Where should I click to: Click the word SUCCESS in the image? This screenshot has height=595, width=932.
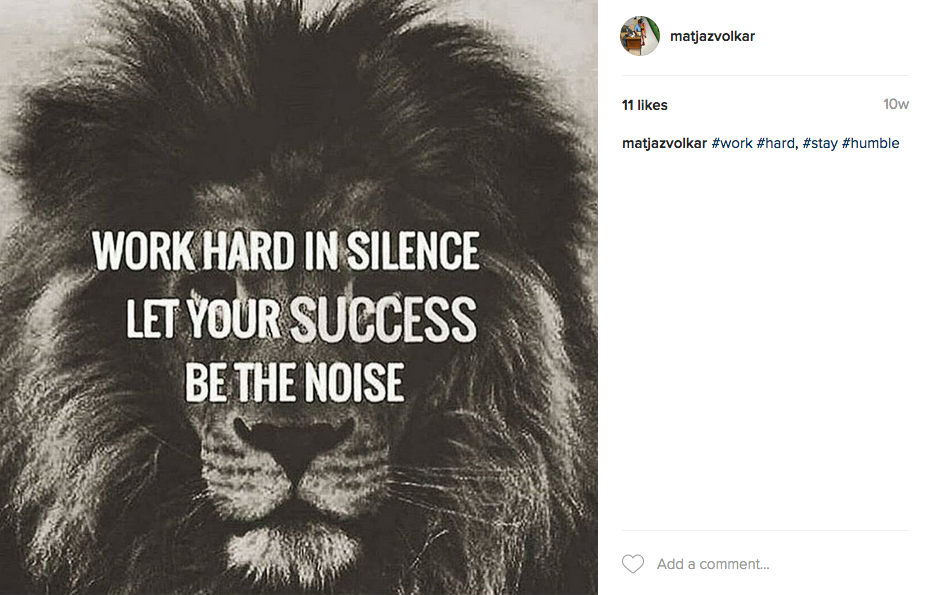tap(383, 320)
